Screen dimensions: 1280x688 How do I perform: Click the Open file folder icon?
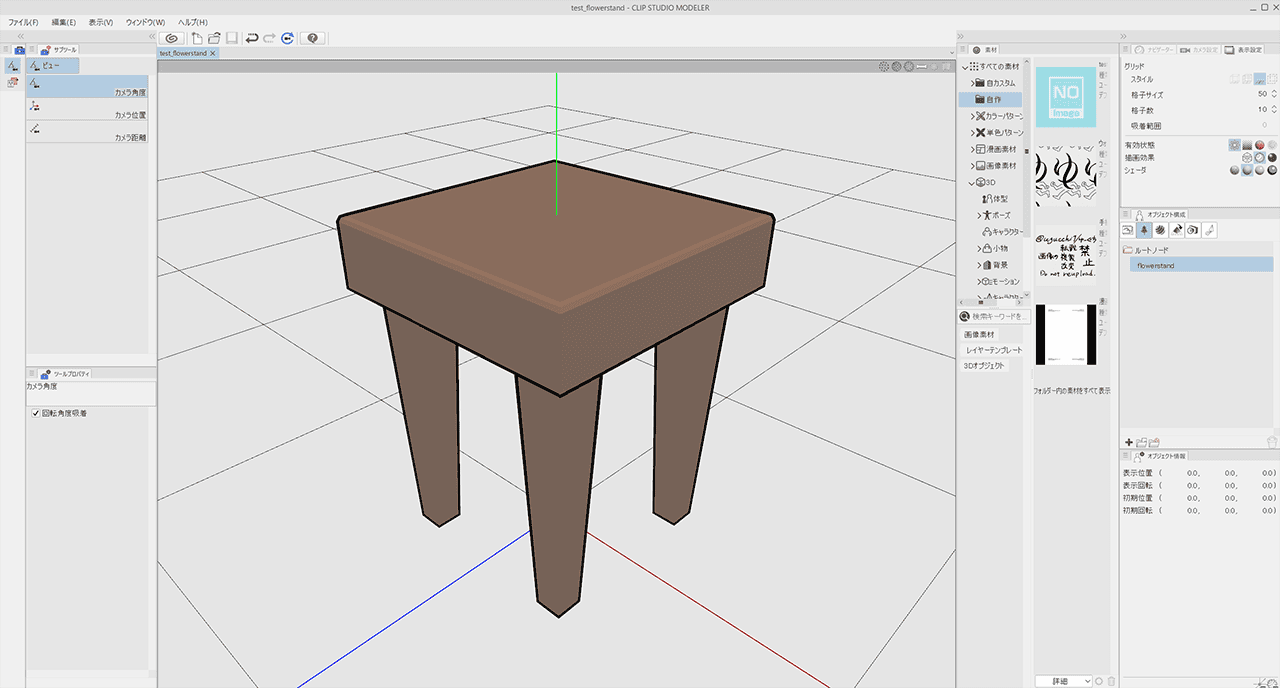(214, 38)
